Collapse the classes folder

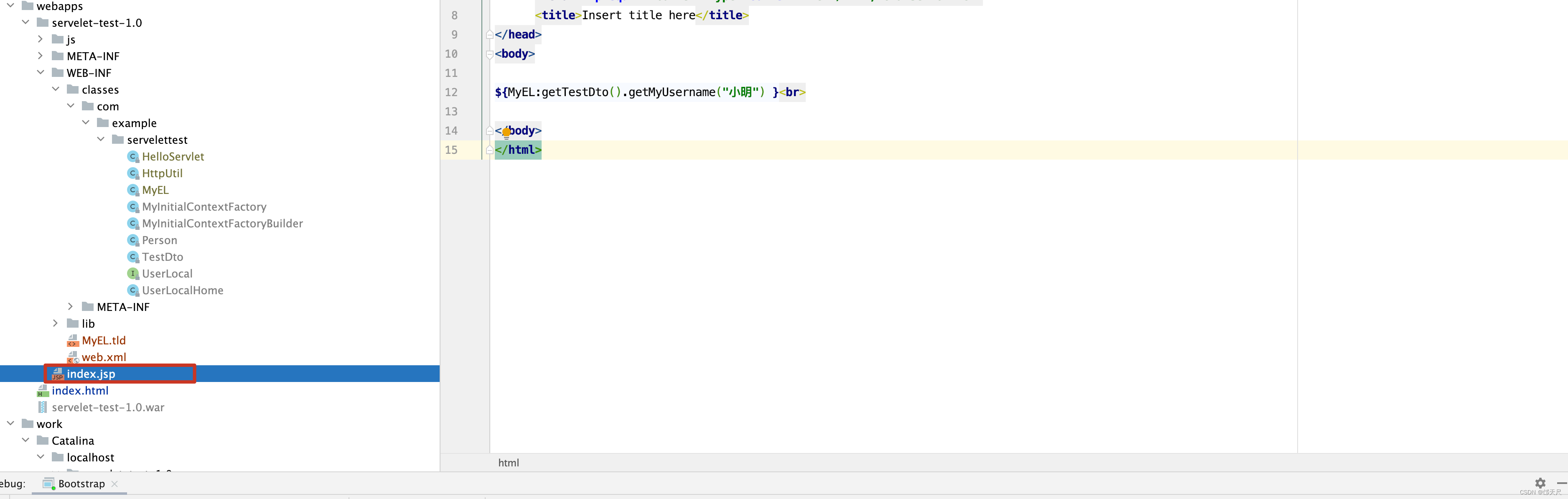pos(56,89)
